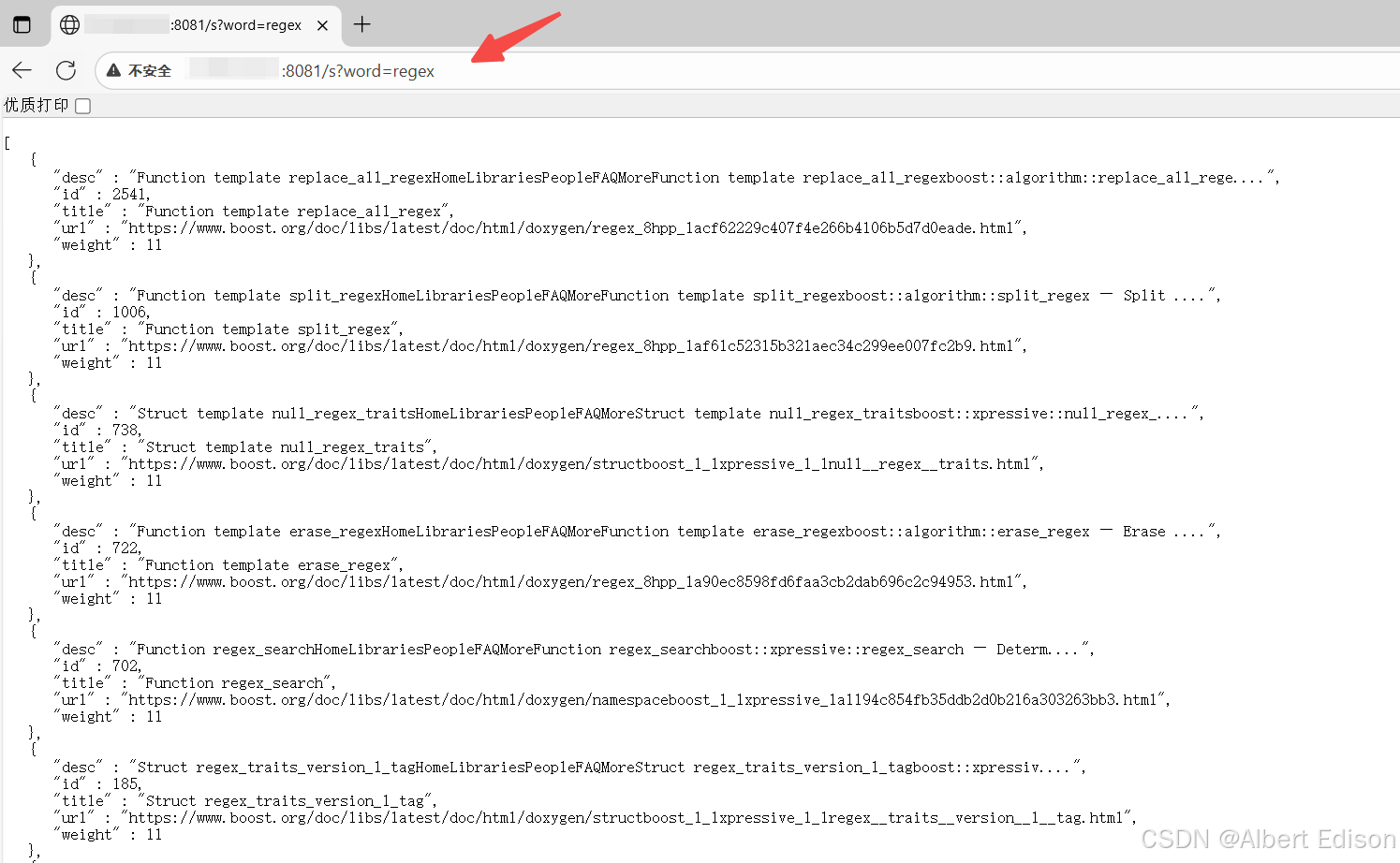Click the null__regex__traits.html url text
This screenshot has width=1400, height=863.
click(x=580, y=464)
